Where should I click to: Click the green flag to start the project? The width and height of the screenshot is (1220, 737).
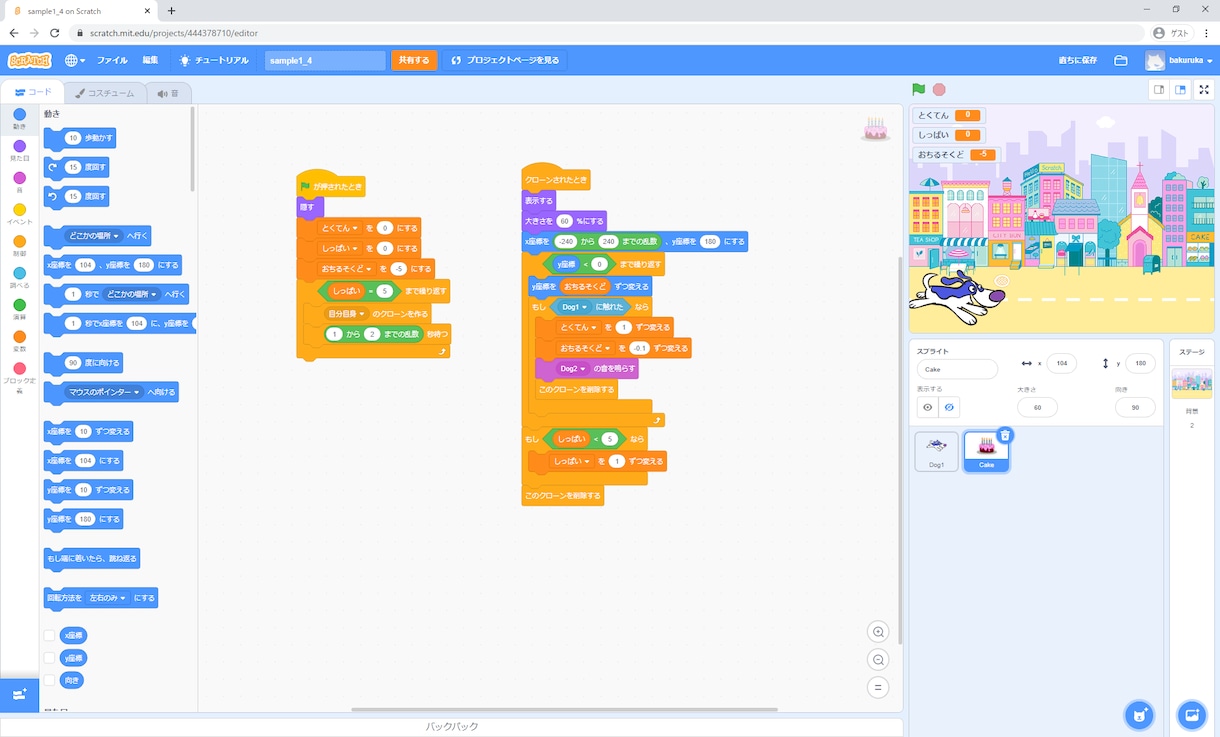918,89
